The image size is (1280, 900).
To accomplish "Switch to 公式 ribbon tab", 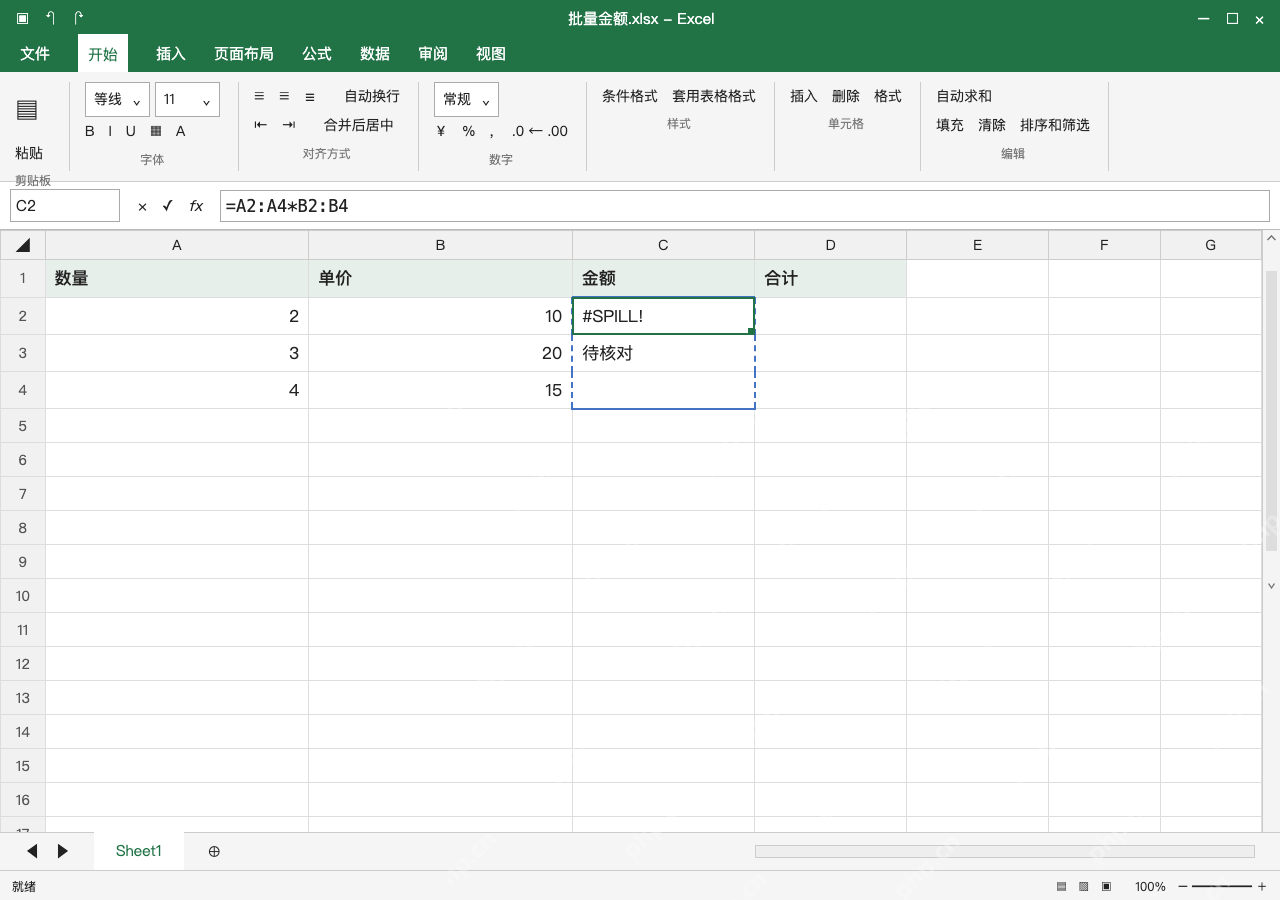I will pyautogui.click(x=317, y=54).
